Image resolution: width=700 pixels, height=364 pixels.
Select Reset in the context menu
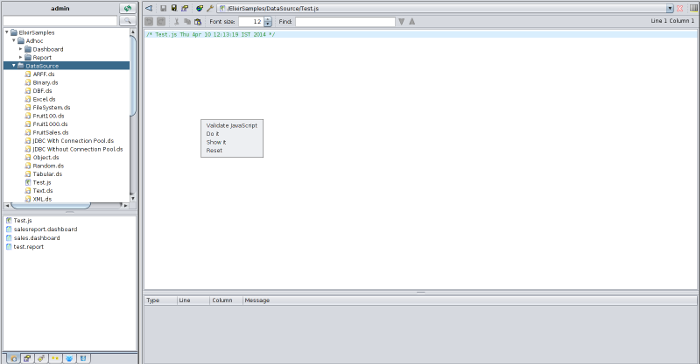[214, 151]
